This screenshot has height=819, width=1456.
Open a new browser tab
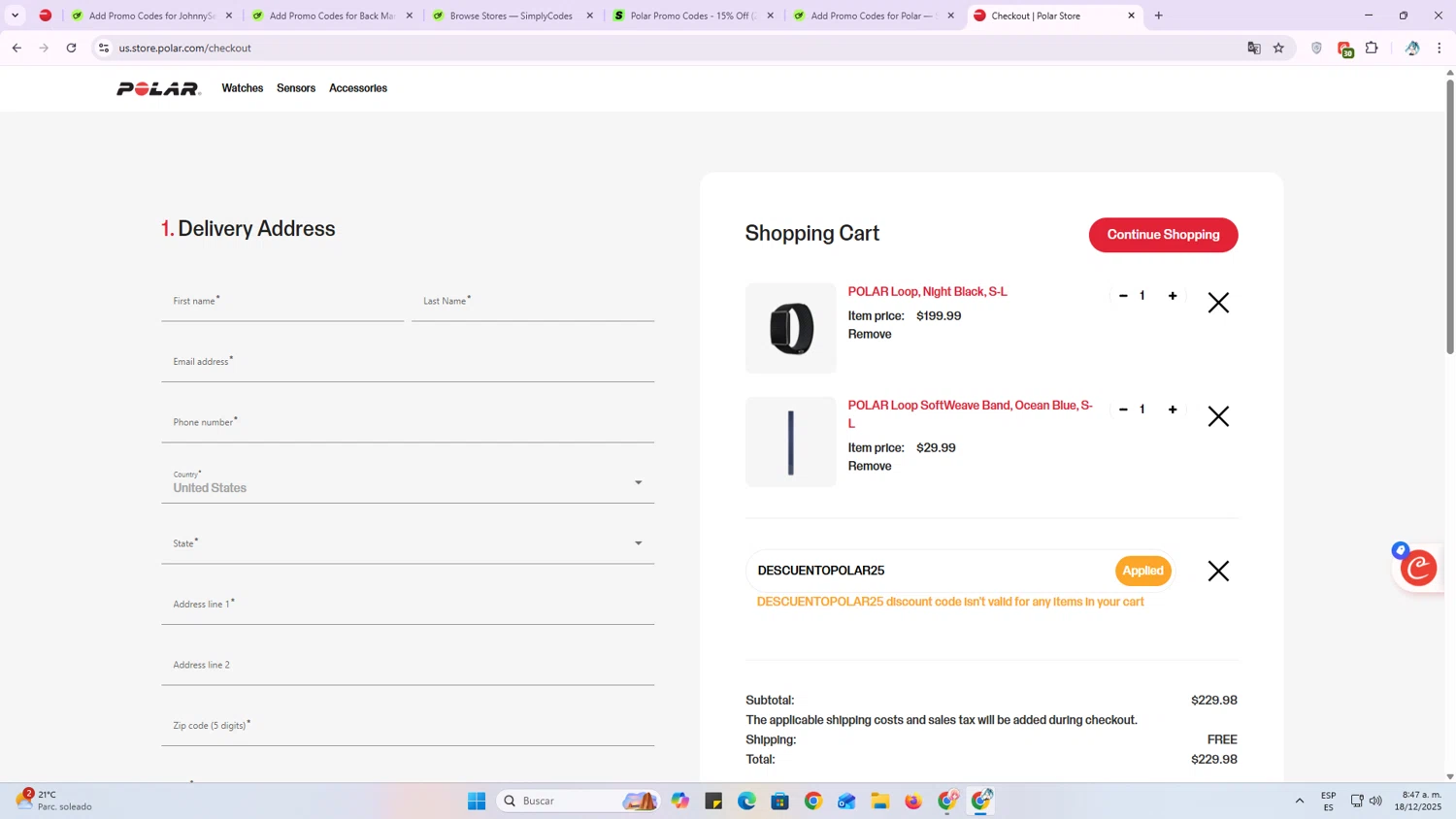pos(1158,16)
